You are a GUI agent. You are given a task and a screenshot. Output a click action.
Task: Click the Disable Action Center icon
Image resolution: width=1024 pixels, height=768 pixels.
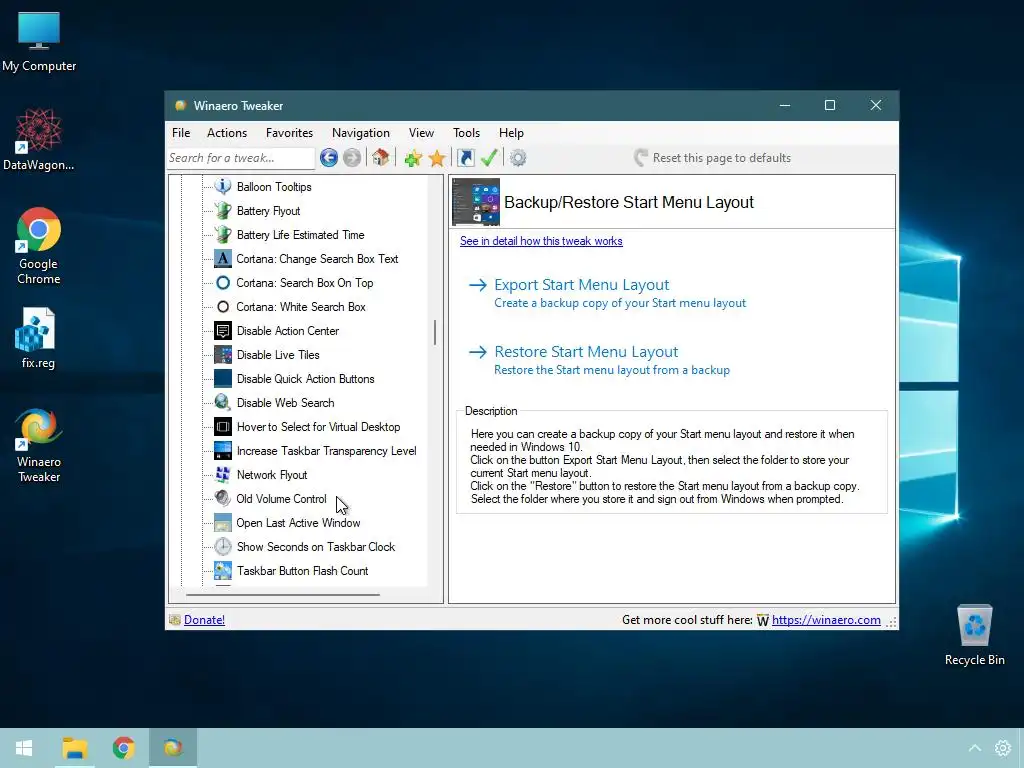pyautogui.click(x=223, y=330)
